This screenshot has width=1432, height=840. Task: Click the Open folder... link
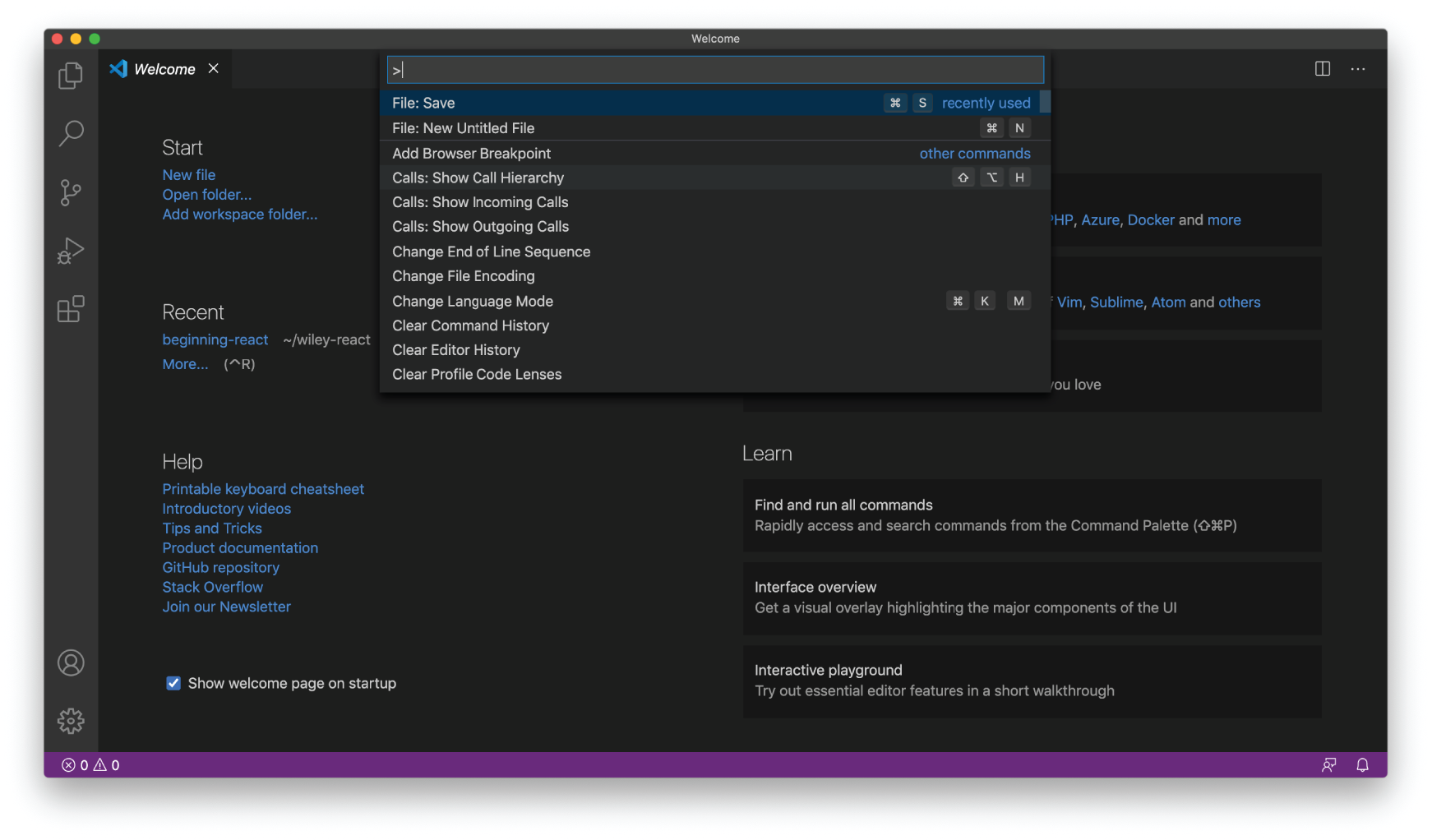point(206,194)
